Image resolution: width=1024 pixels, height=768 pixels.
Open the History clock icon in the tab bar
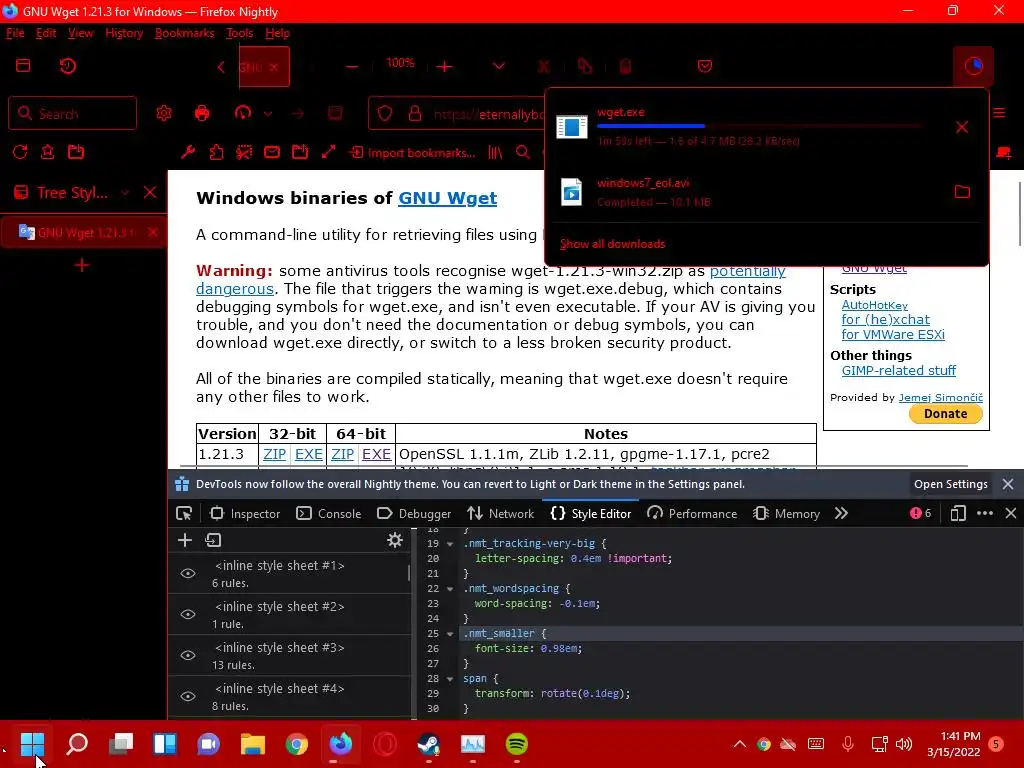click(x=68, y=66)
